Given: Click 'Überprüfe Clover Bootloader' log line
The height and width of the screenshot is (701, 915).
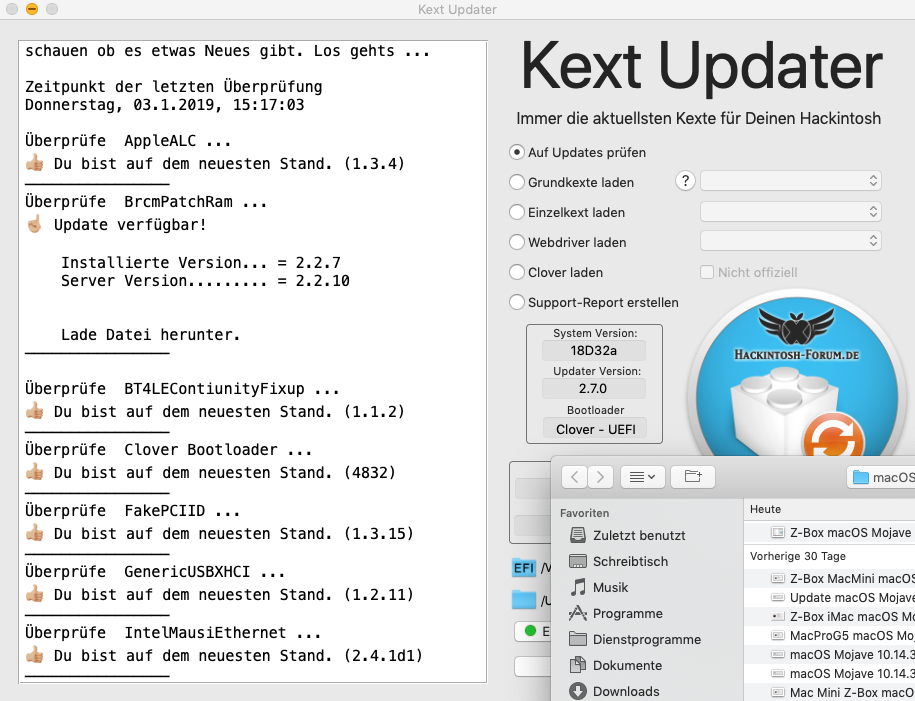Looking at the screenshot, I should 168,450.
